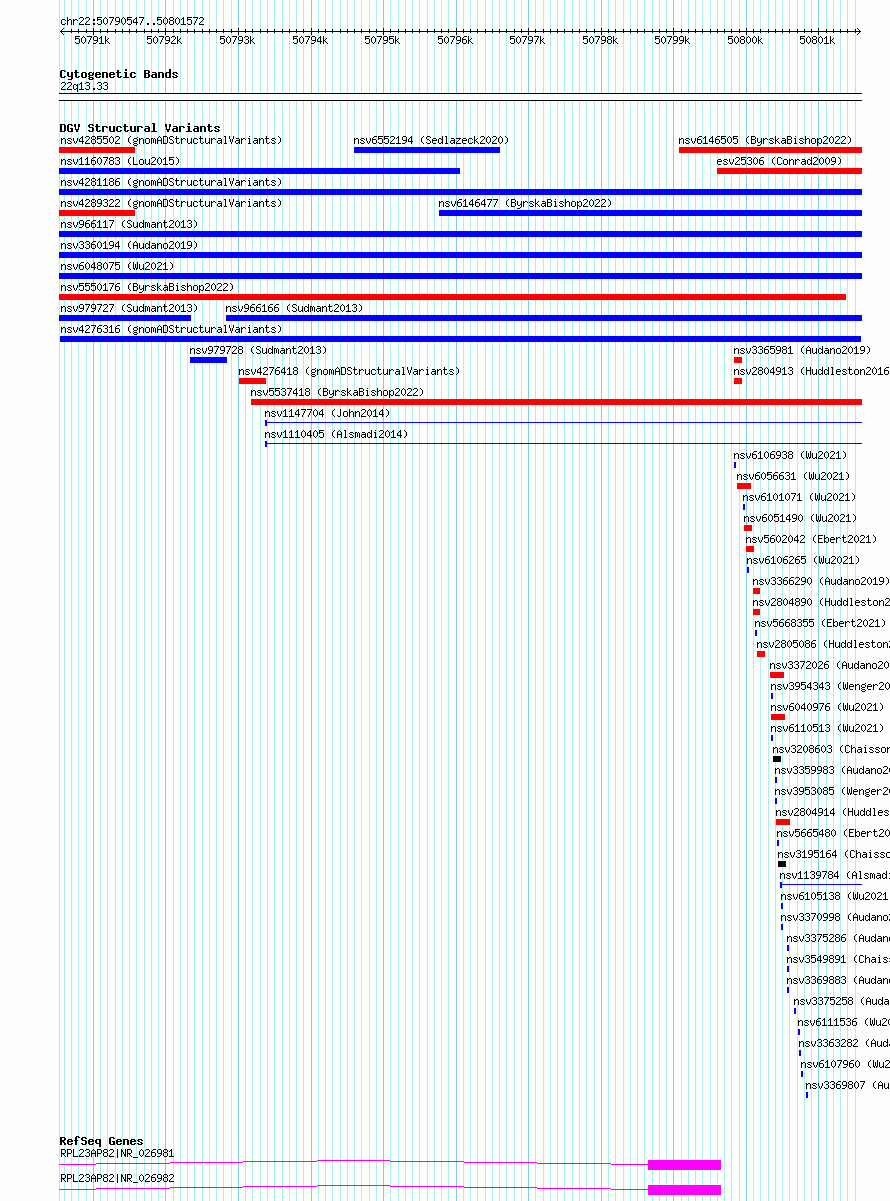
Task: Click the 50798k ruler tick label
Action: coord(600,40)
